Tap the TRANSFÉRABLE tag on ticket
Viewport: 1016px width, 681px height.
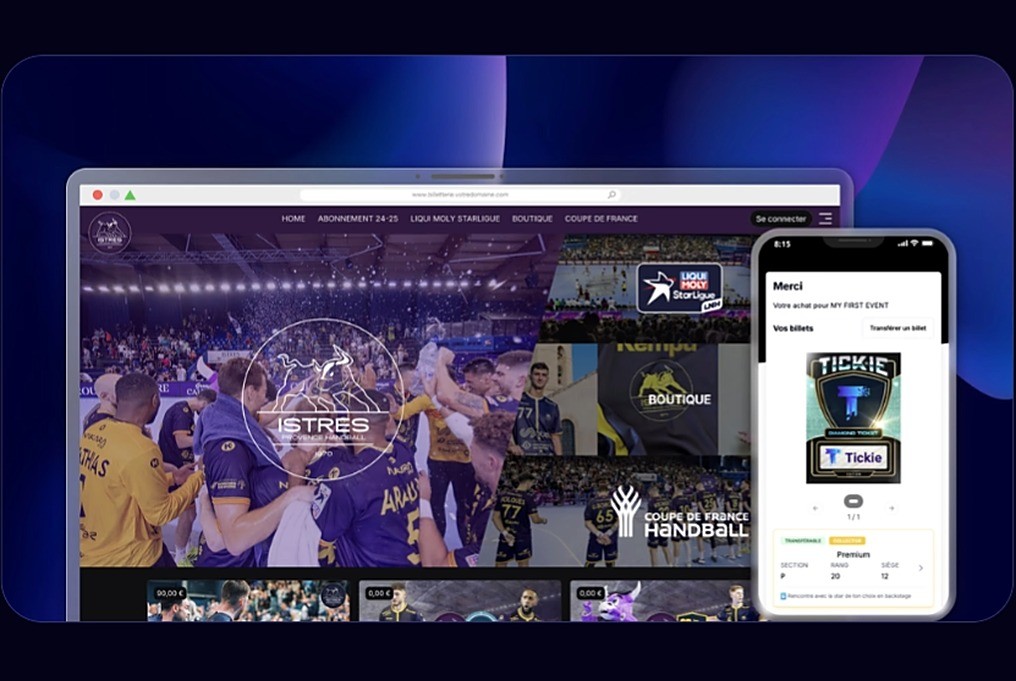coord(803,540)
